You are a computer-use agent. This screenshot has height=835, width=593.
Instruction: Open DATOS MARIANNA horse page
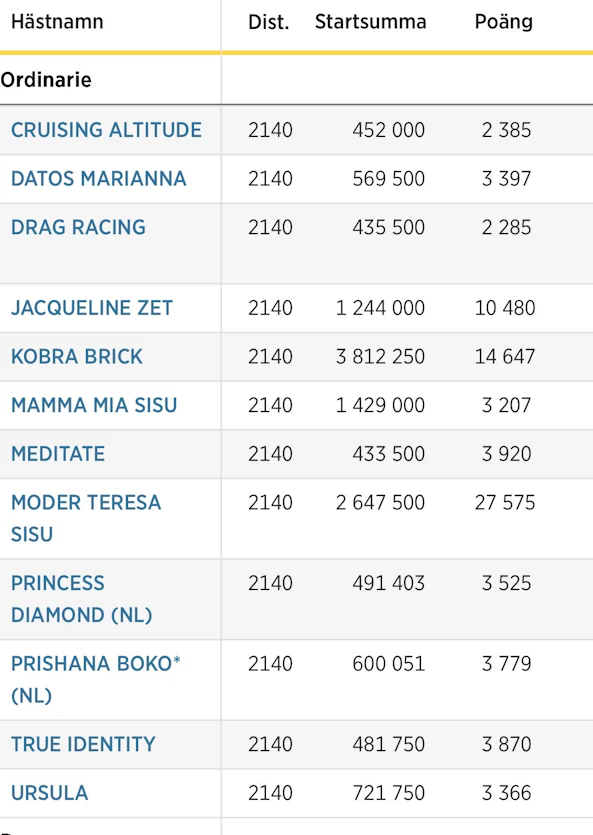pyautogui.click(x=98, y=178)
